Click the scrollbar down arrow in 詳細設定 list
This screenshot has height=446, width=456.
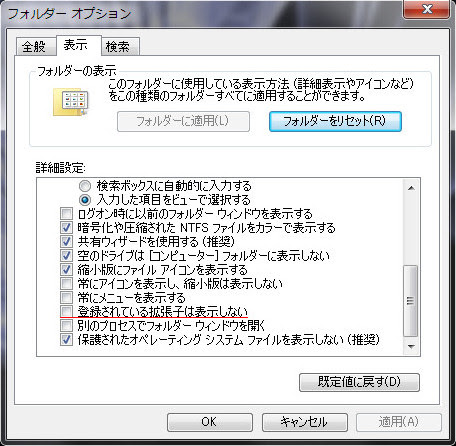click(x=411, y=347)
